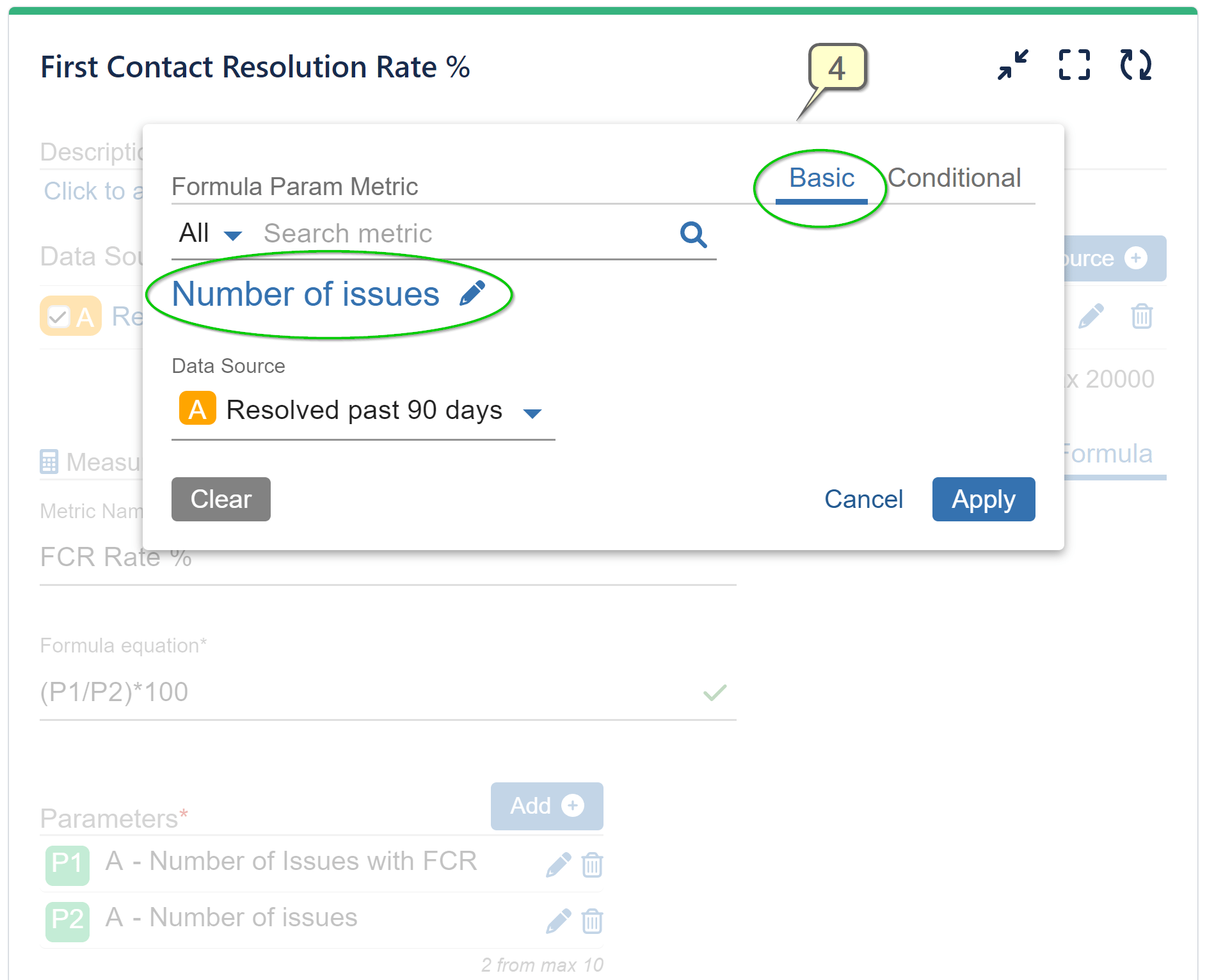Apply the formula param metric

(x=983, y=499)
